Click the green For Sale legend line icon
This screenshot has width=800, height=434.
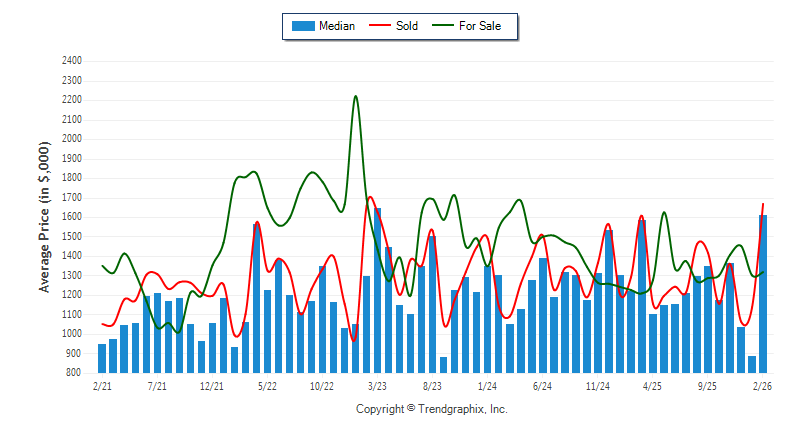pos(443,26)
